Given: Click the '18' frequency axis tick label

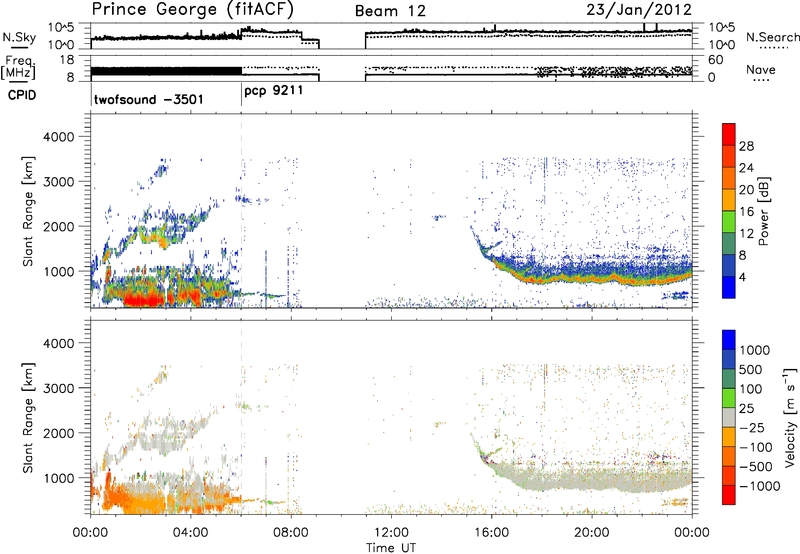Looking at the screenshot, I should coord(68,60).
